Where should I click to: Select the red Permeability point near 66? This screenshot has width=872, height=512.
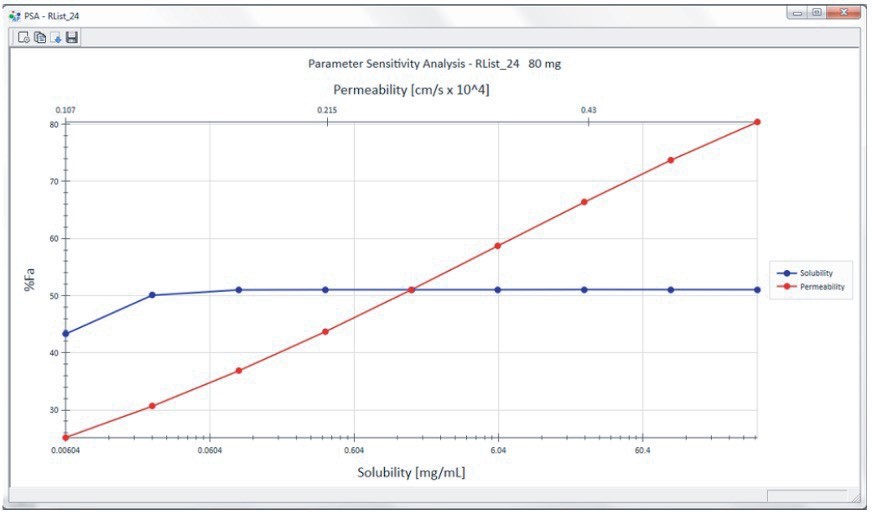584,202
